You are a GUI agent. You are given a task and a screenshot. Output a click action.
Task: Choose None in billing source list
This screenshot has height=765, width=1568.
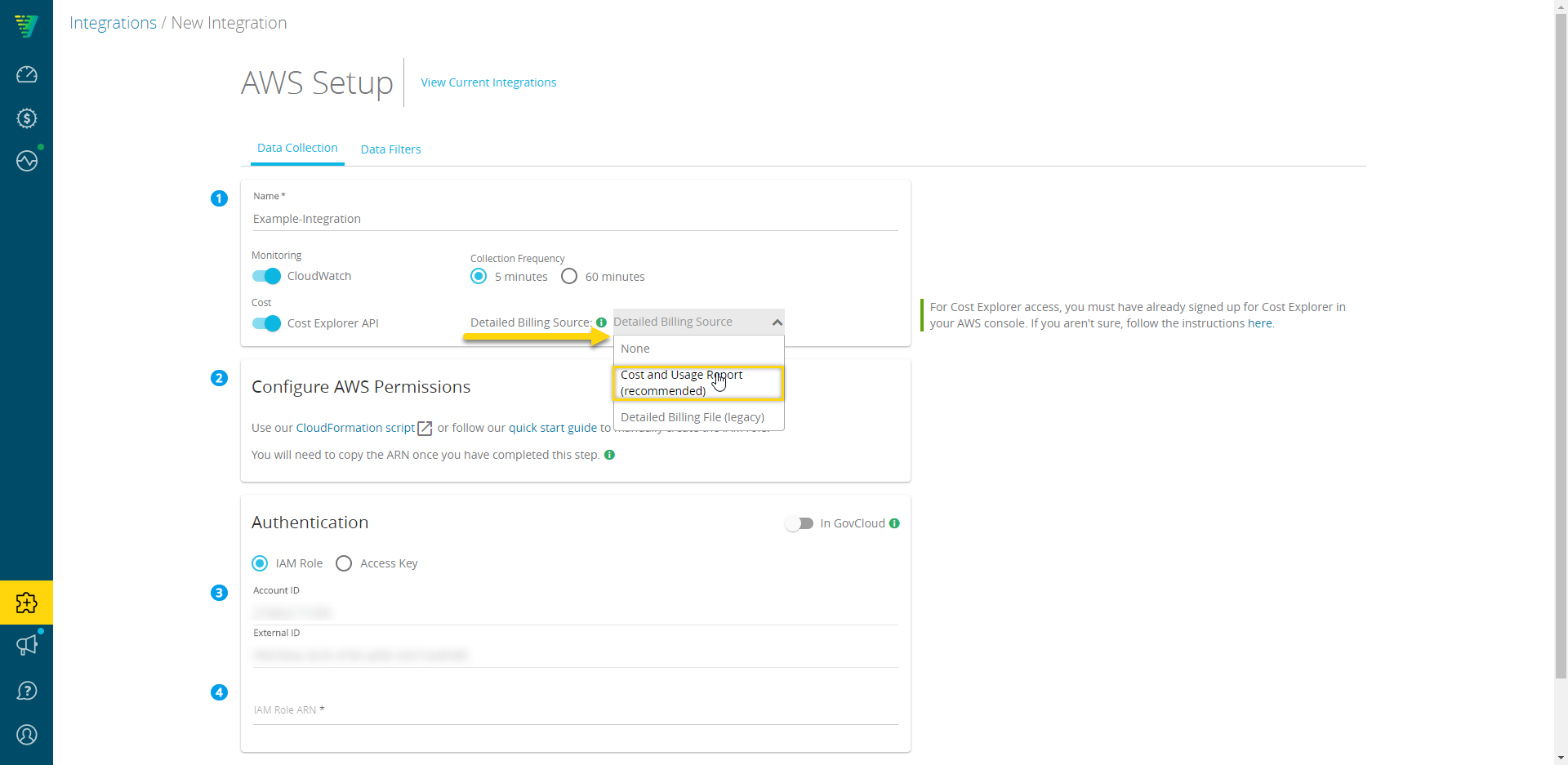click(x=698, y=349)
